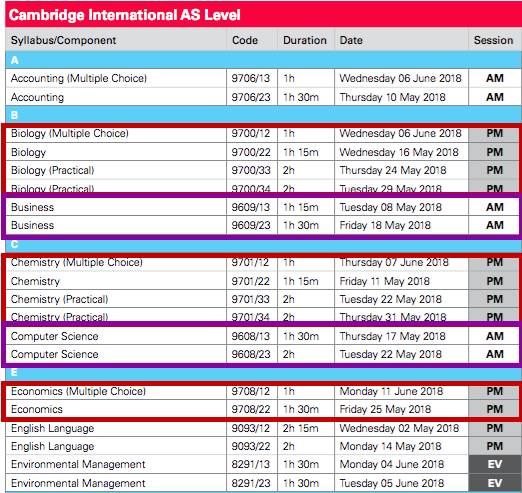Click EV session in the 8291/13 row
This screenshot has height=493, width=522.
point(495,464)
